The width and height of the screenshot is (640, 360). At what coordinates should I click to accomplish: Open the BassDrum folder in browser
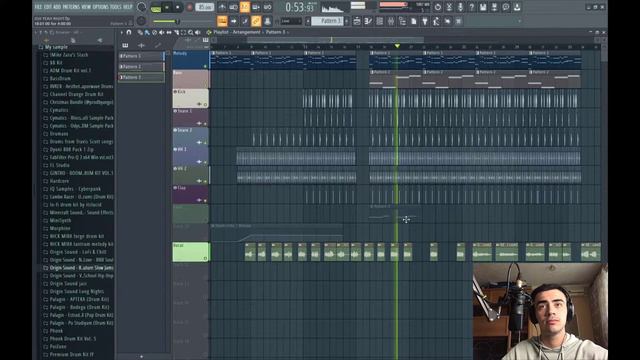point(60,78)
